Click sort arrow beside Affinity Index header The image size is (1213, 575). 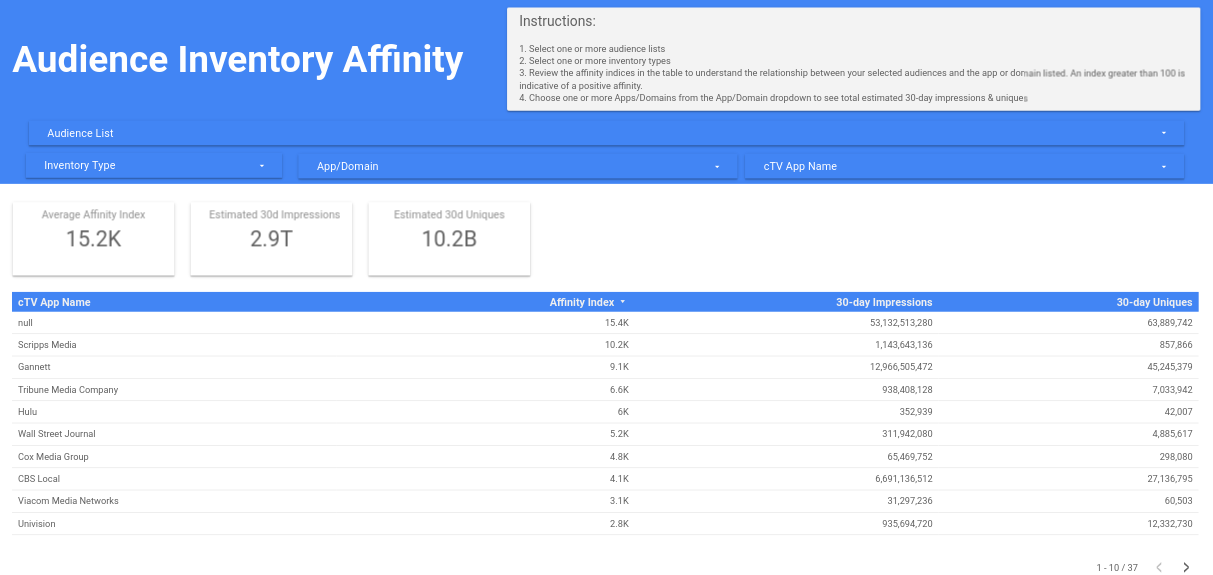623,302
